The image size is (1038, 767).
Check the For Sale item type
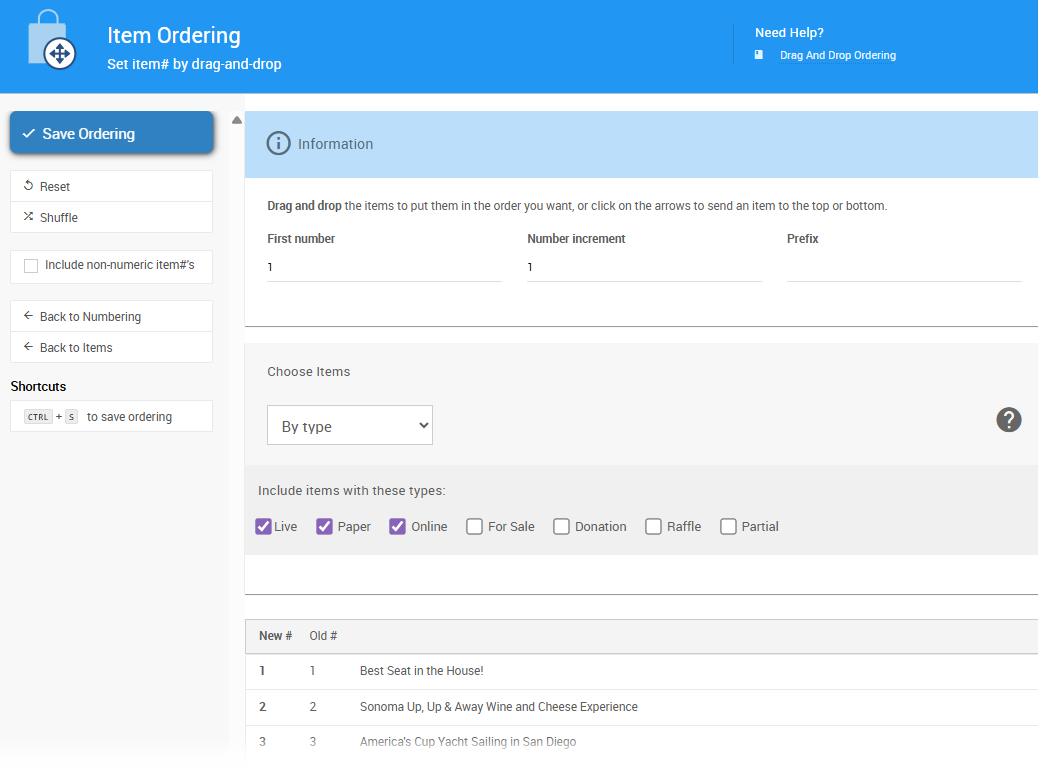[475, 527]
